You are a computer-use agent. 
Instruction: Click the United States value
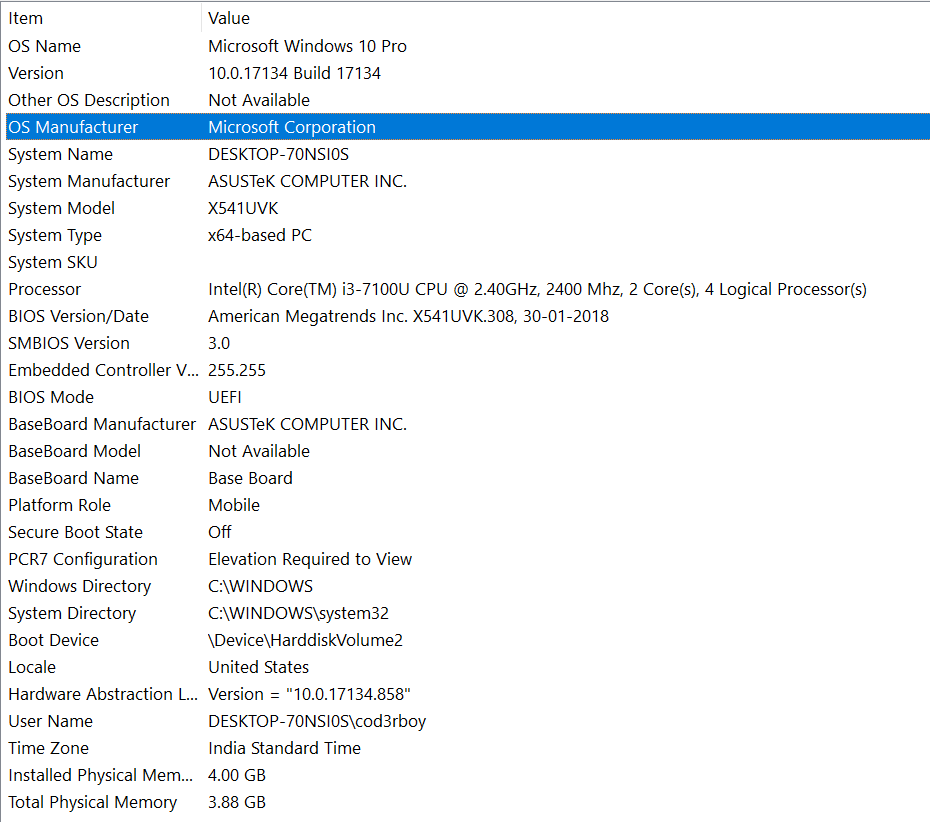(259, 667)
